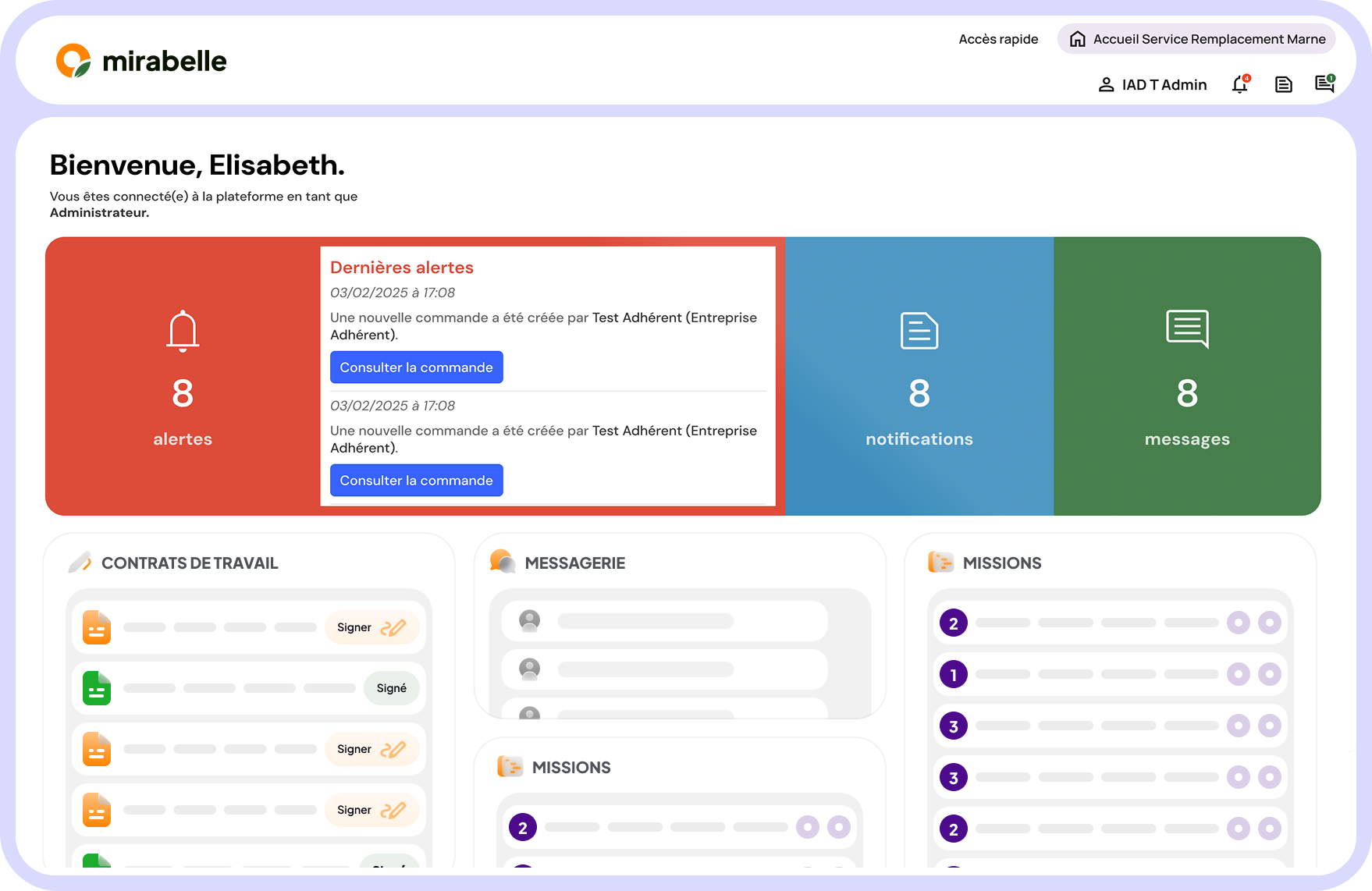Open the document icon in header
Viewport: 1372px width, 891px height.
[1283, 84]
